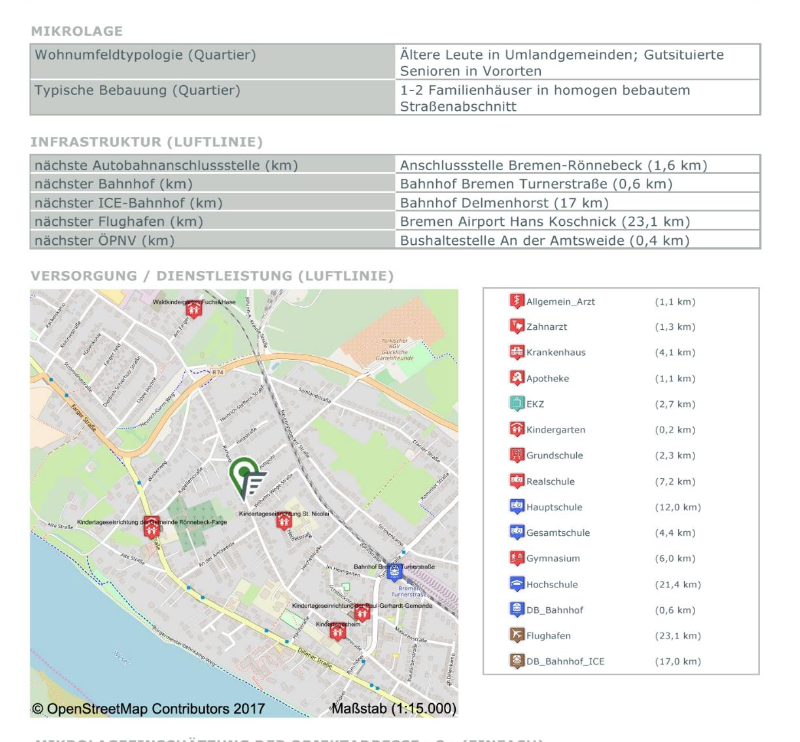Select the Rönnebeck-Farge kindergarten map marker
800x742 pixels.
[x=151, y=529]
